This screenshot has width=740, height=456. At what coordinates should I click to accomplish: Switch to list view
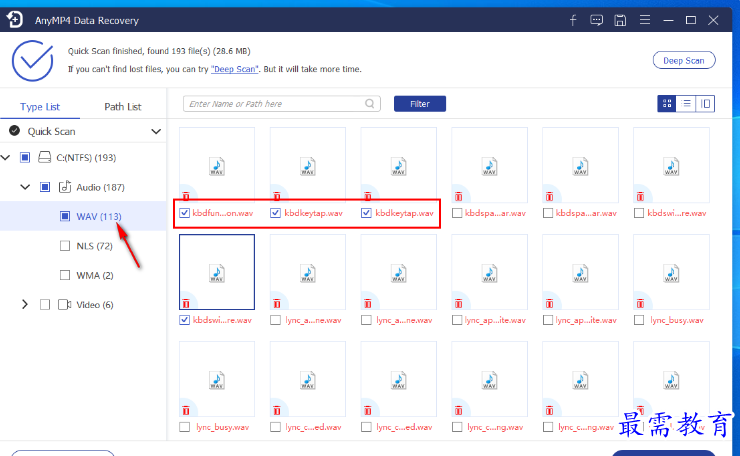coord(686,103)
